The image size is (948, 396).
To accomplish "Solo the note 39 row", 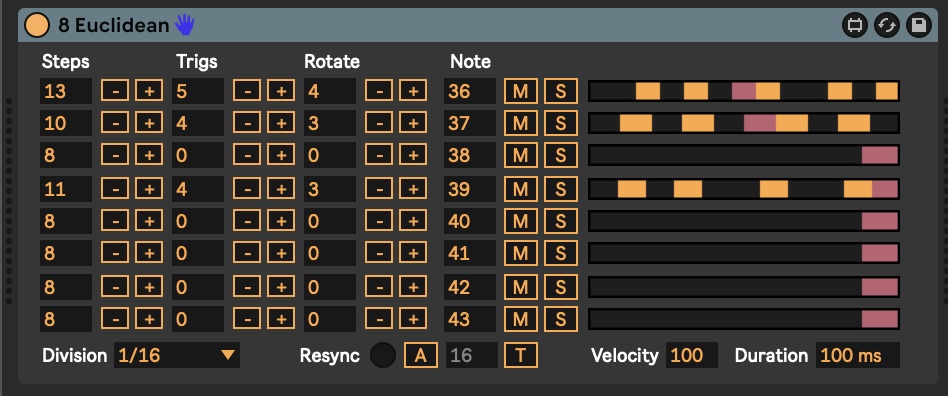I will point(560,189).
